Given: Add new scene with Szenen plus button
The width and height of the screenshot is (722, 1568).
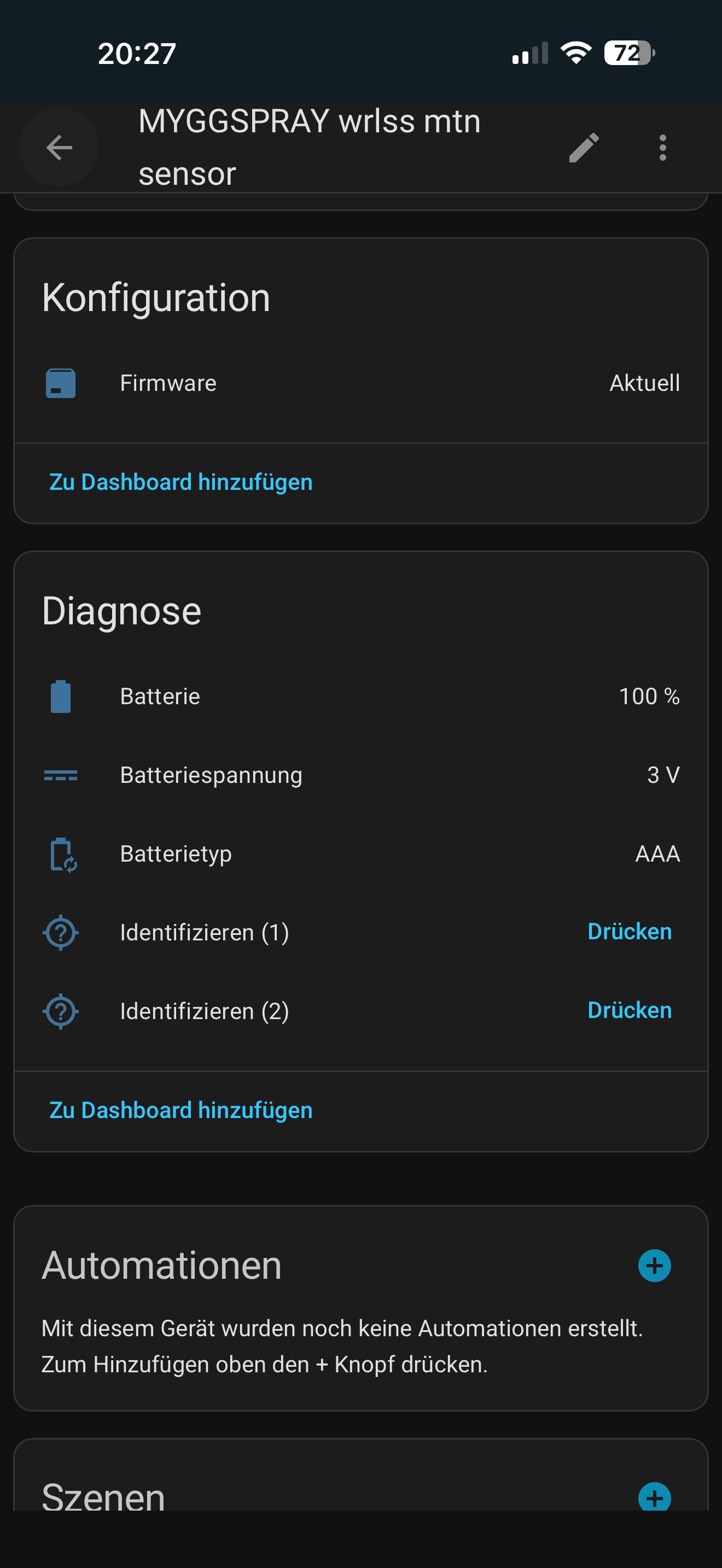Looking at the screenshot, I should [x=654, y=1496].
